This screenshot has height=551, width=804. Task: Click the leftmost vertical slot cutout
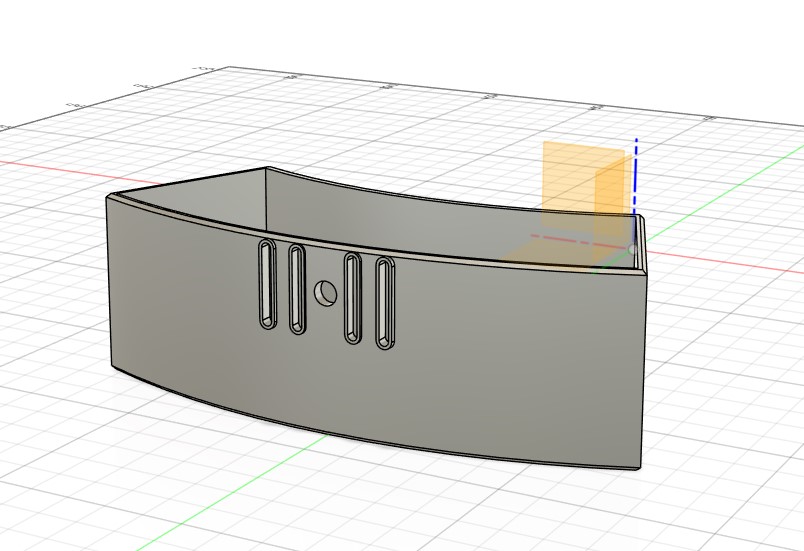pyautogui.click(x=267, y=283)
